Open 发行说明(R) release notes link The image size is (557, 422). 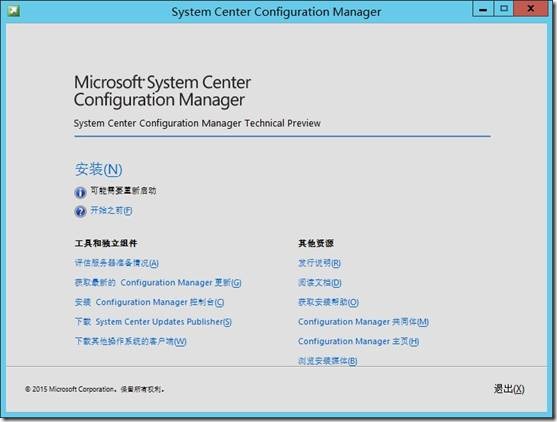coord(319,263)
